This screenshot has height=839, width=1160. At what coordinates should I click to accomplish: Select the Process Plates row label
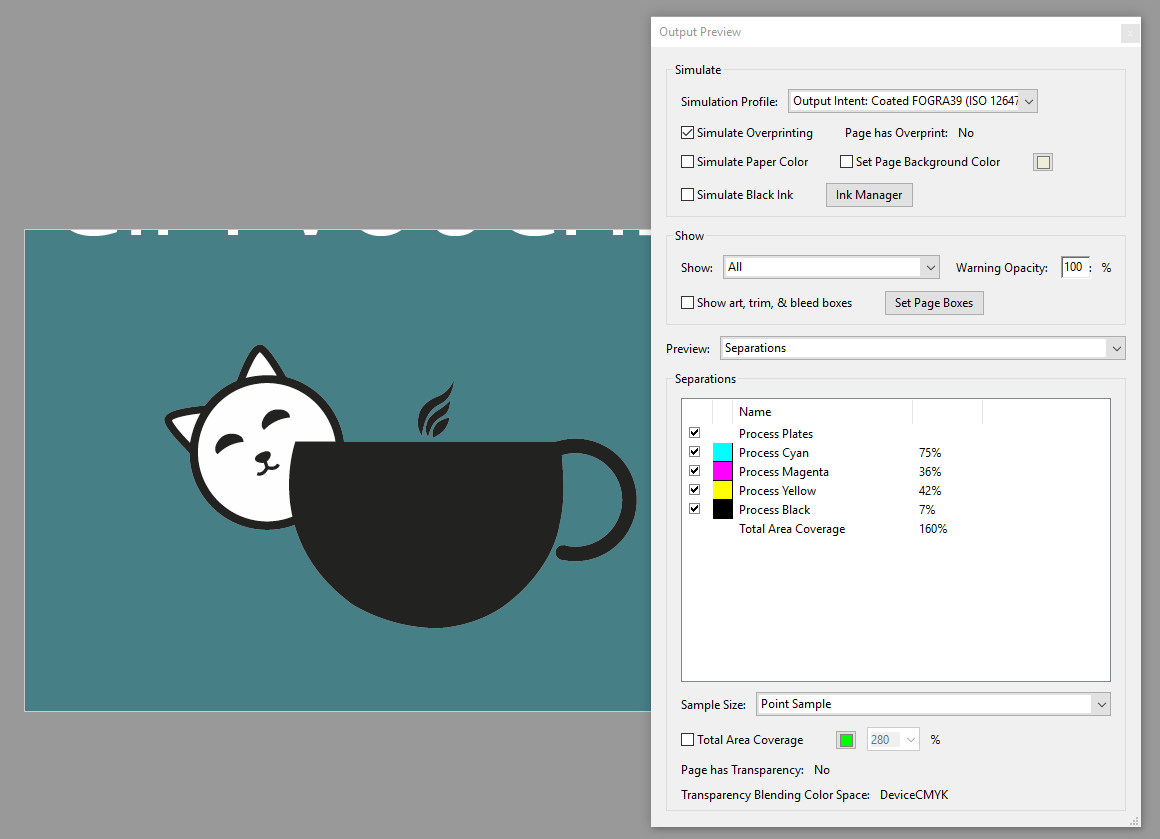(776, 434)
